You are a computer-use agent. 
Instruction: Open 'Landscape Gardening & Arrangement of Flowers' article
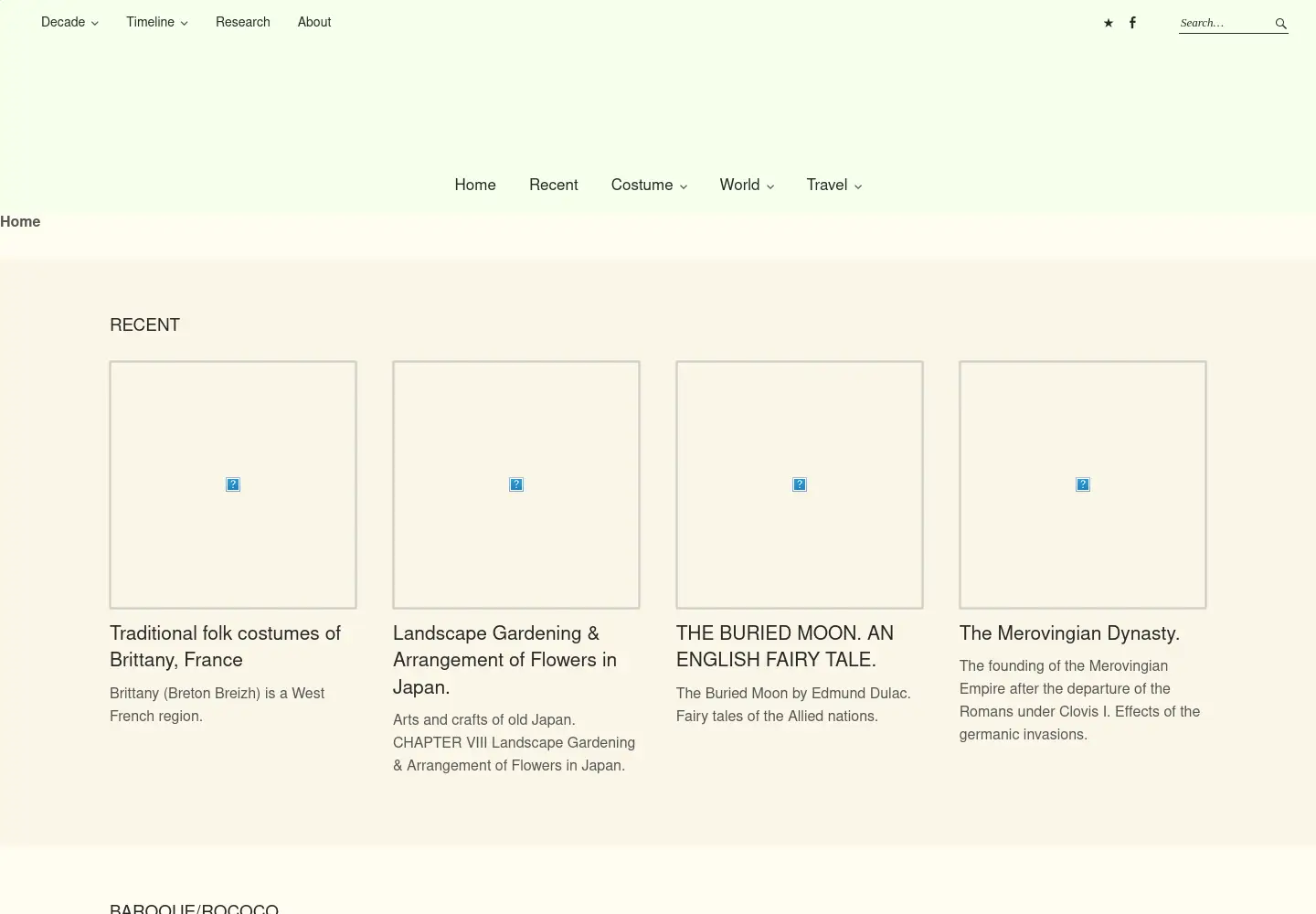(x=504, y=660)
